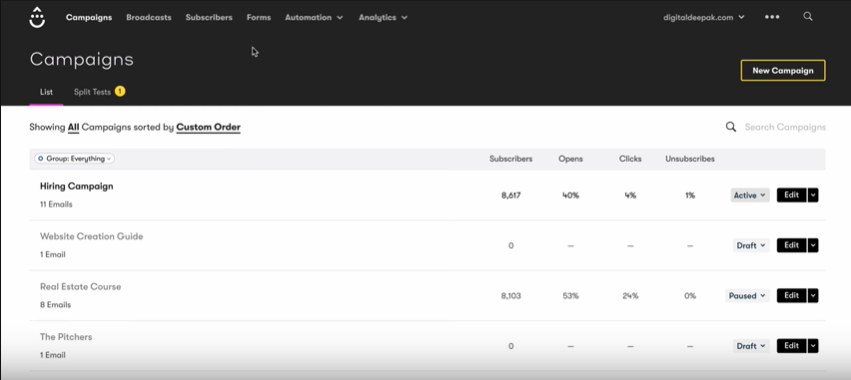The width and height of the screenshot is (851, 380).
Task: Open the Subscribers page
Action: click(209, 17)
